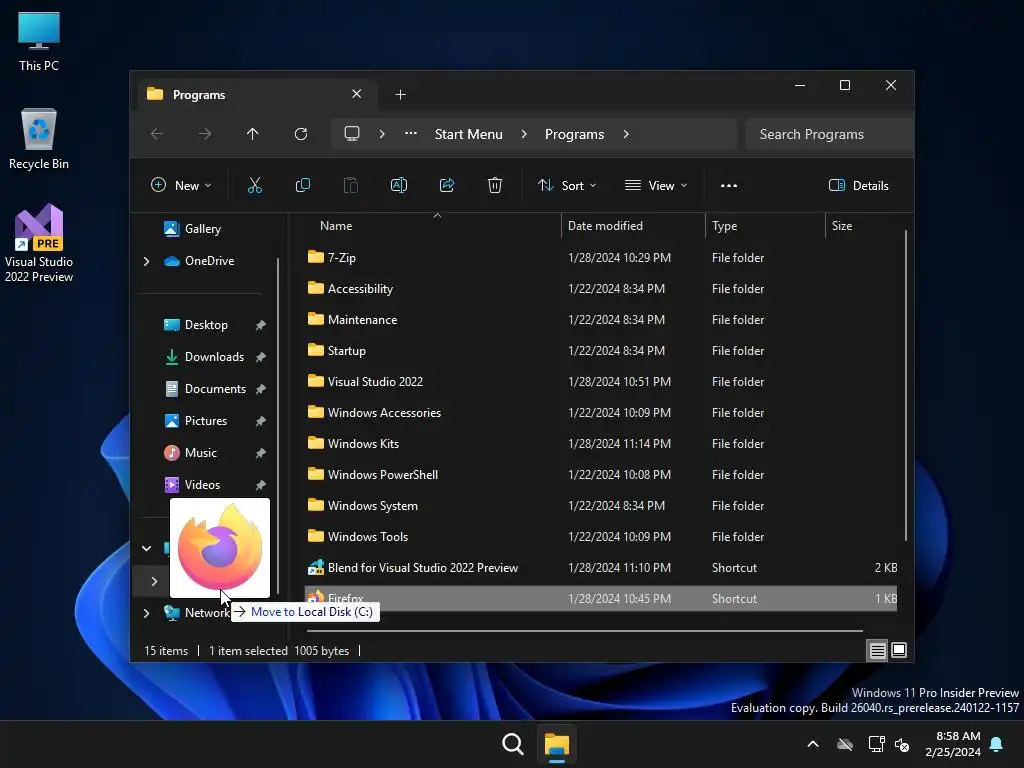Viewport: 1024px width, 768px height.
Task: Click the taskbar clock and date
Action: [x=953, y=744]
